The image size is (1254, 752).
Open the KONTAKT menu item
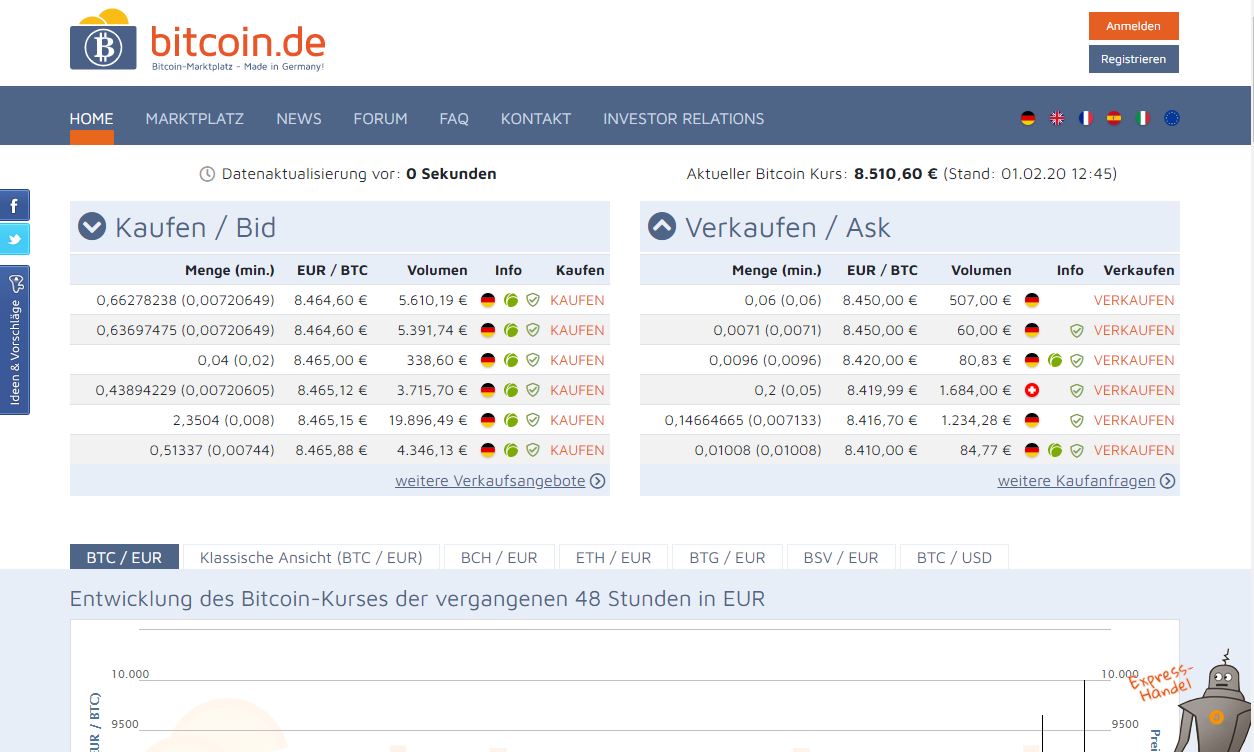[x=536, y=118]
